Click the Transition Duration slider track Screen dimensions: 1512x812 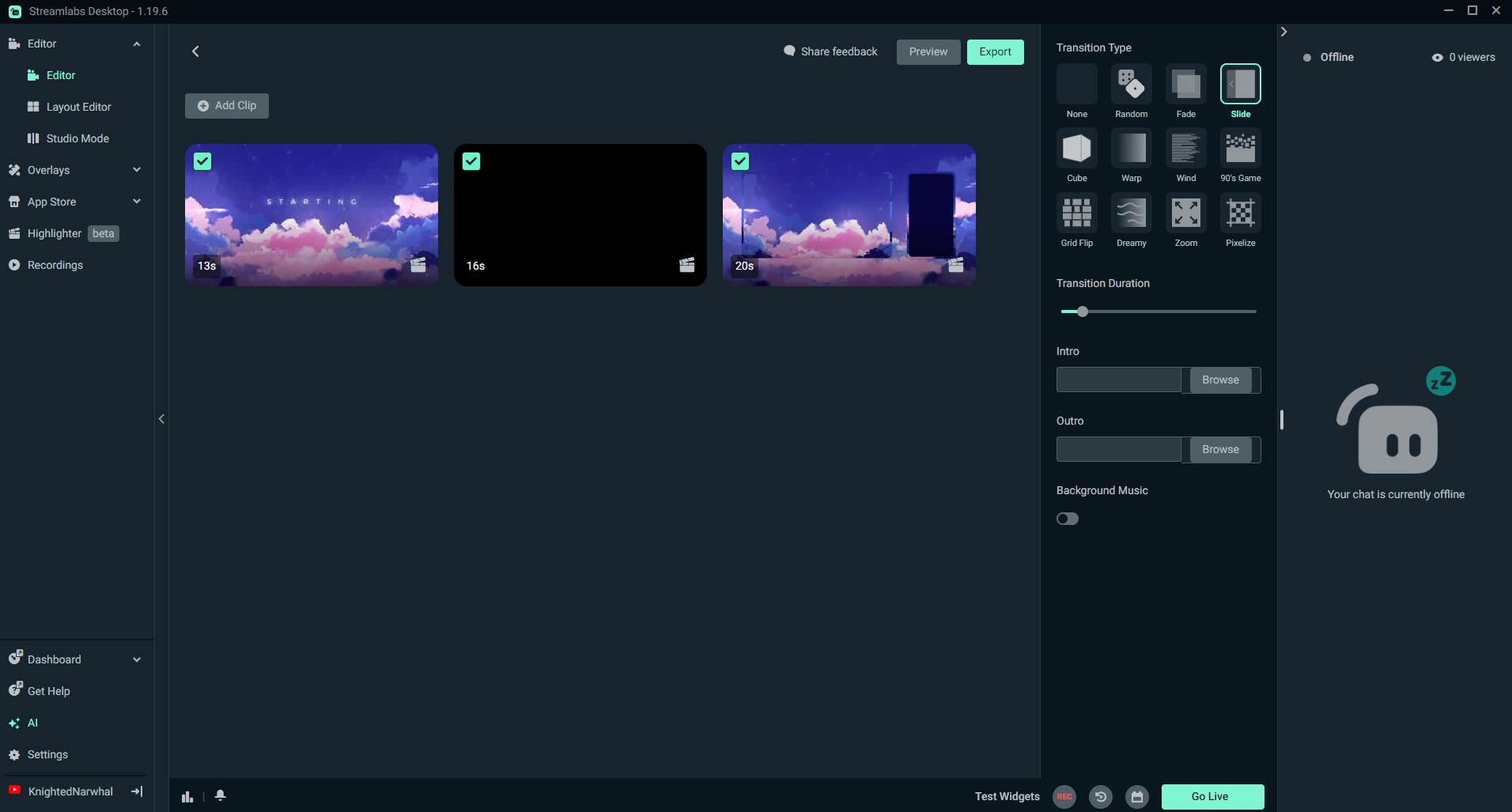tap(1170, 312)
